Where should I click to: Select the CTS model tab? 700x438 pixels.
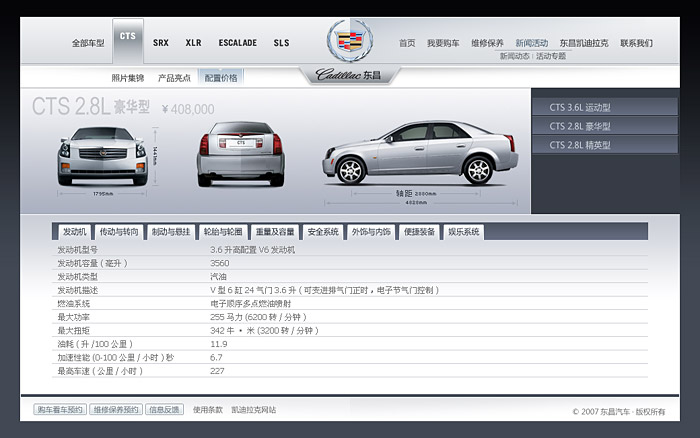(x=127, y=37)
